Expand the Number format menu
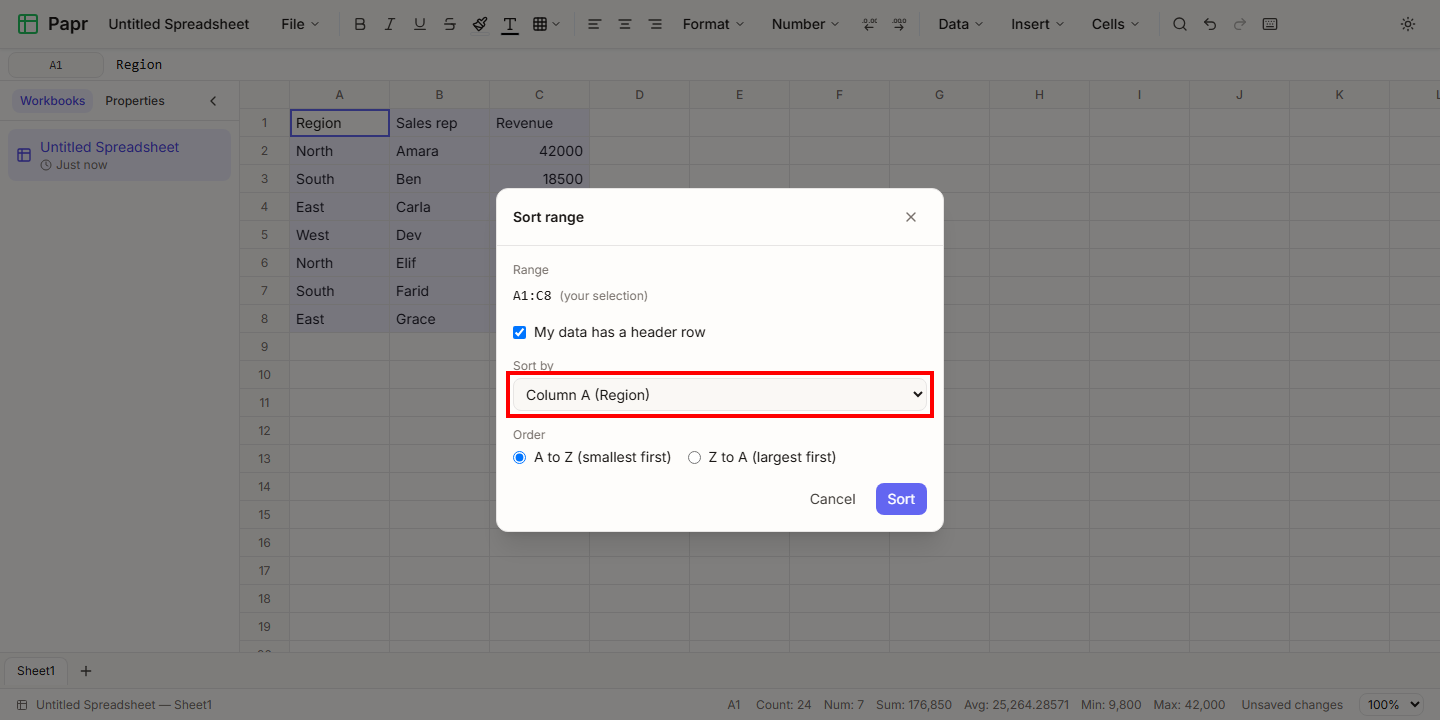This screenshot has height=720, width=1440. [x=805, y=24]
